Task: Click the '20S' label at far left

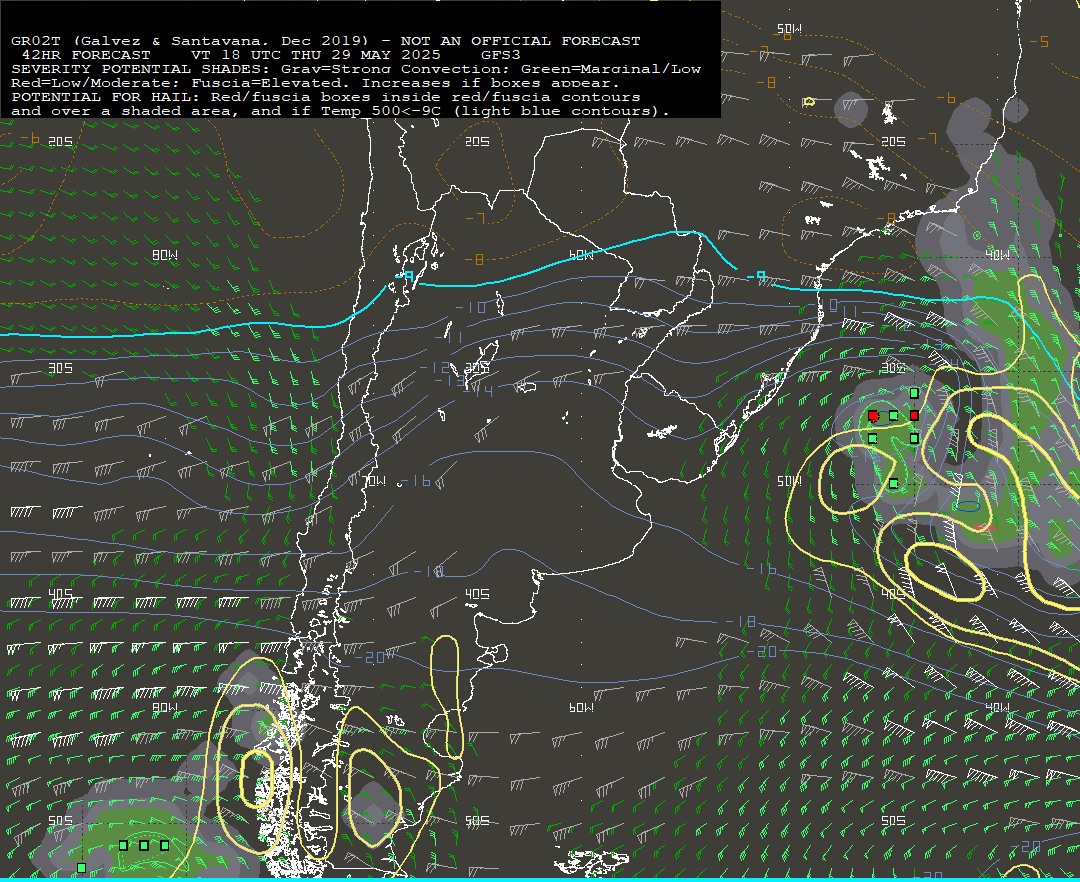Action: pos(61,141)
